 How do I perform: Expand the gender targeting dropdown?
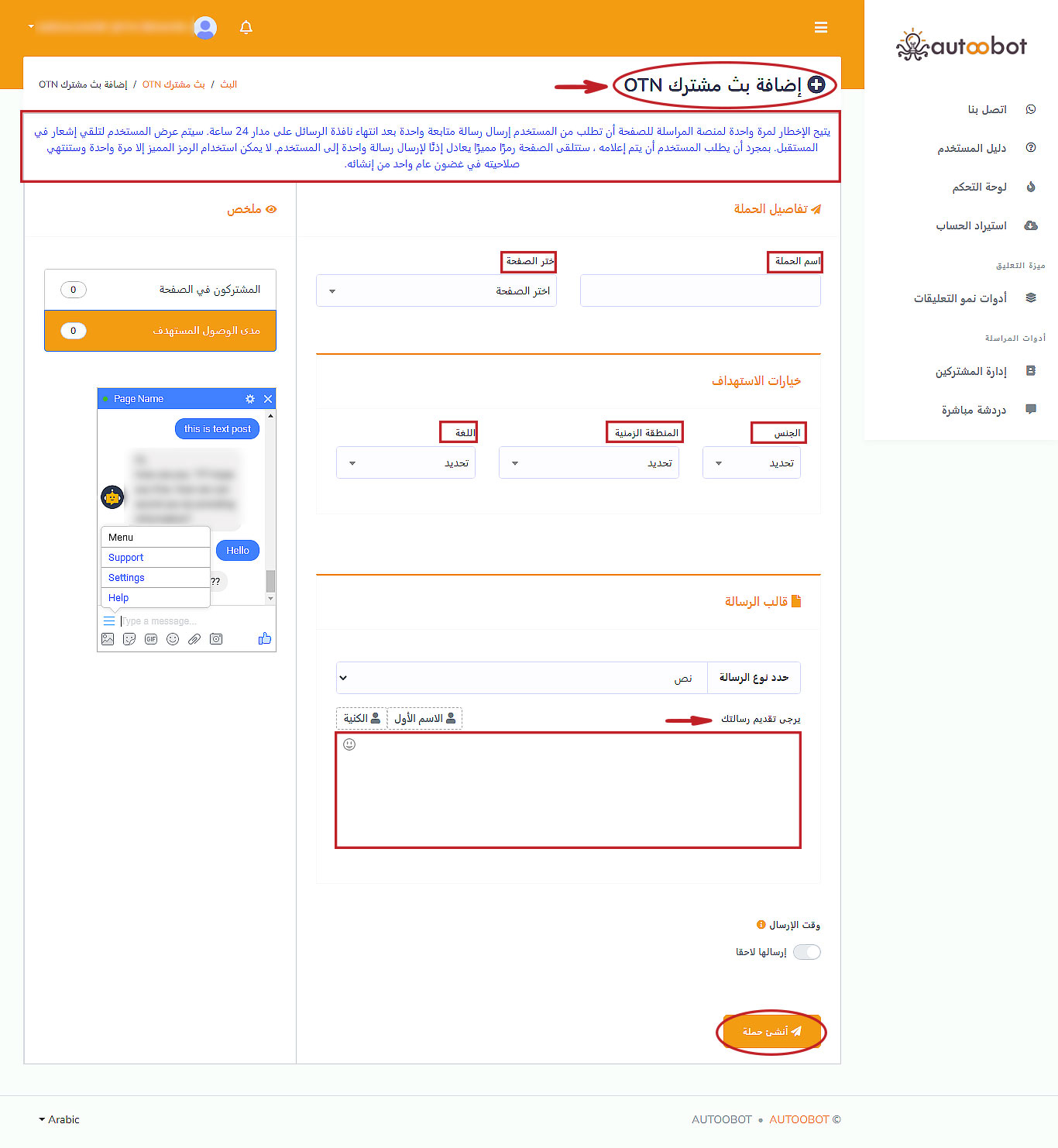(751, 463)
